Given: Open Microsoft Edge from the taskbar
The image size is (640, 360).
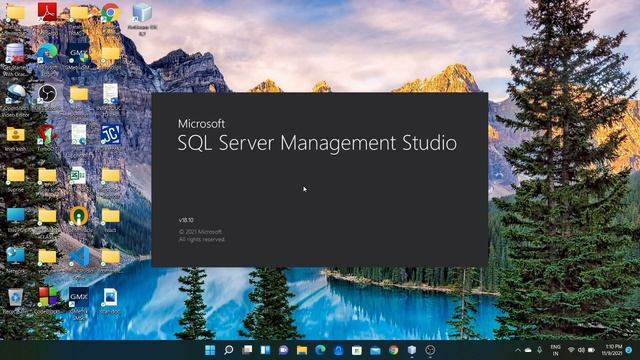Looking at the screenshot, I should [320, 350].
